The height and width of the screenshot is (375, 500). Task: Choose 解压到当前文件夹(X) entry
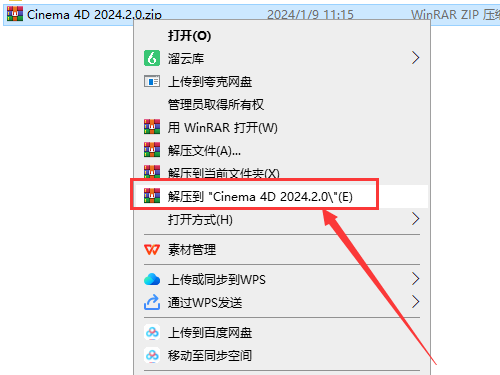tap(224, 173)
